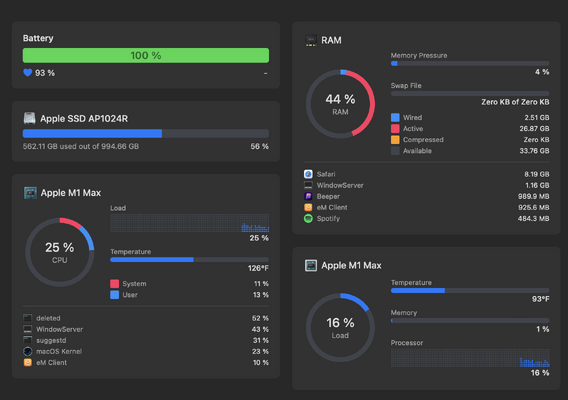Click the Safari 8.19 GB value
This screenshot has height=400, width=568.
[537, 174]
